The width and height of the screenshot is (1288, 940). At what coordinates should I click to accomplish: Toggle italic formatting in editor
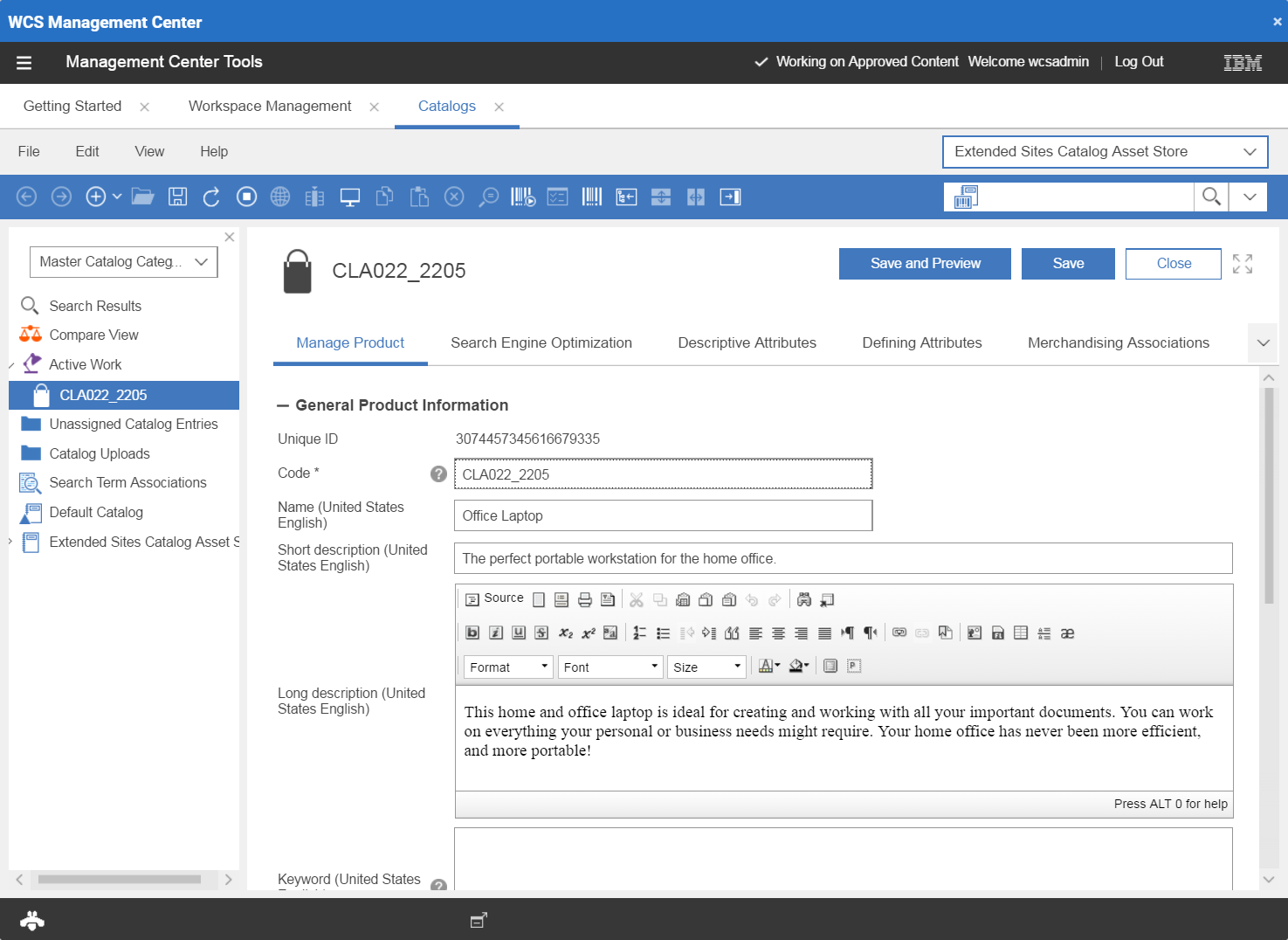(496, 632)
